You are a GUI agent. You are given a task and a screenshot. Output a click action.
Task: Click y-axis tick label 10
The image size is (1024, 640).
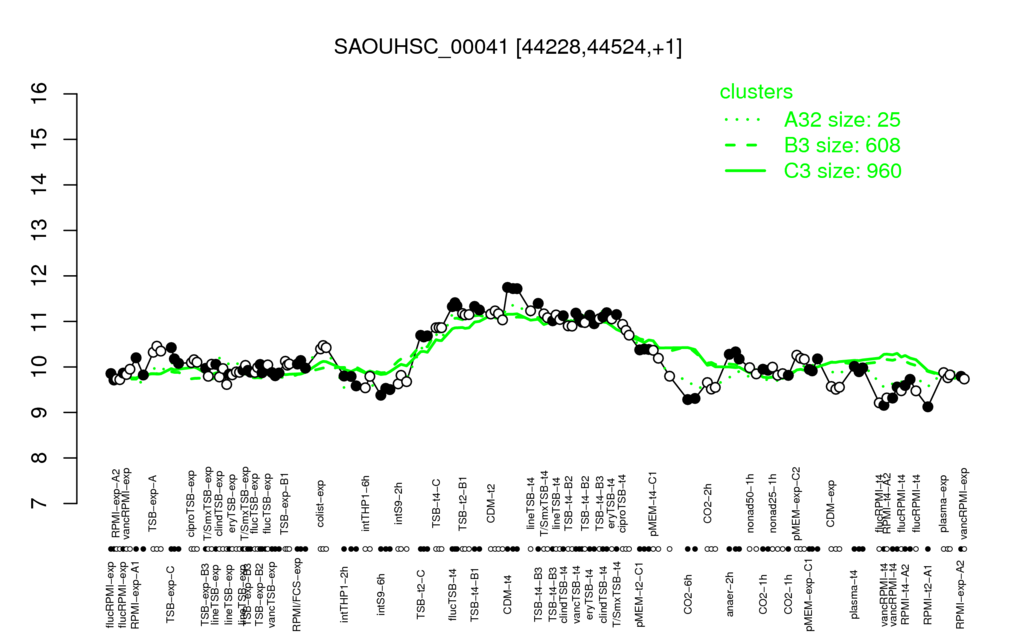tap(40, 367)
